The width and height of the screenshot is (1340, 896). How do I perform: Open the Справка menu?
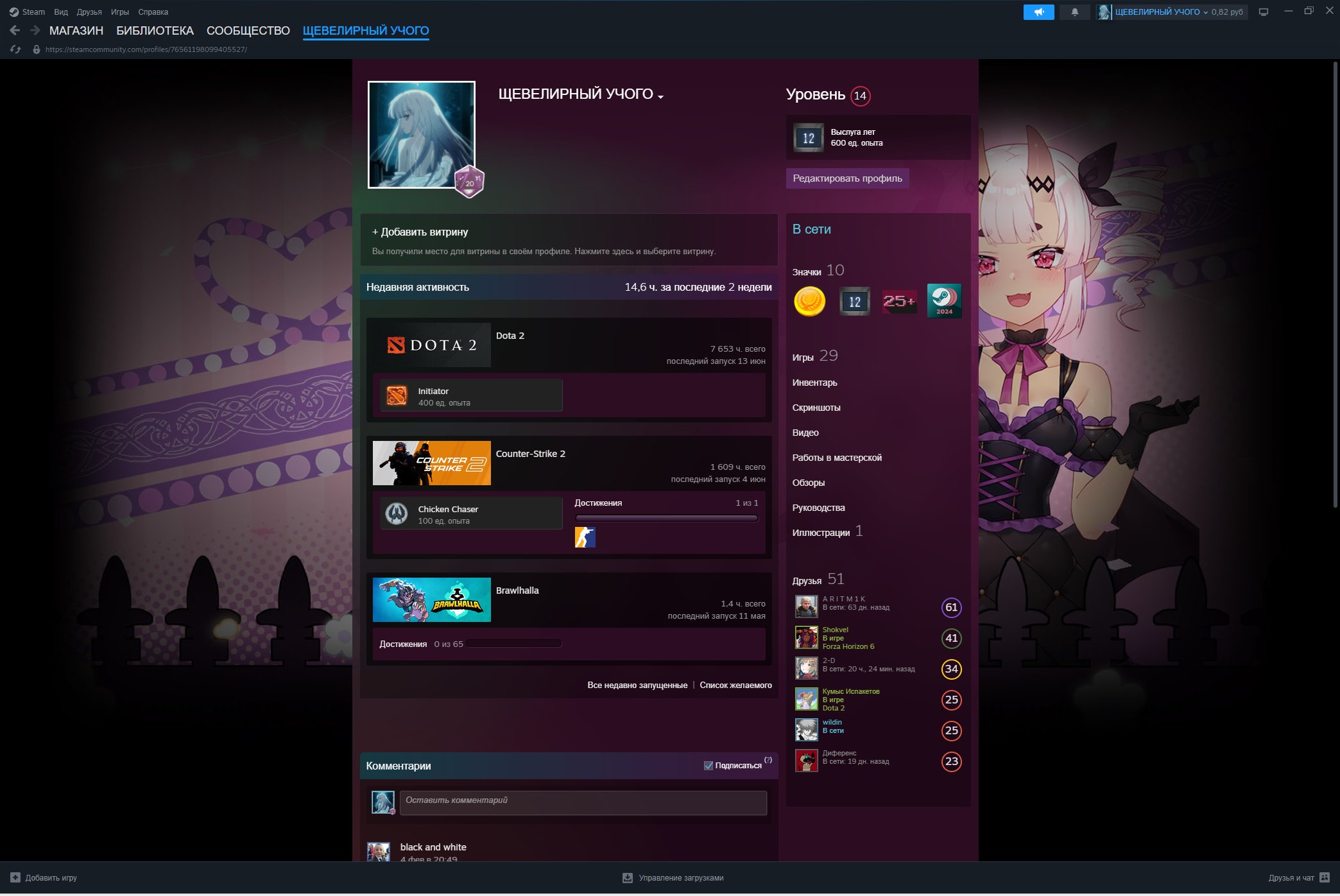point(153,12)
